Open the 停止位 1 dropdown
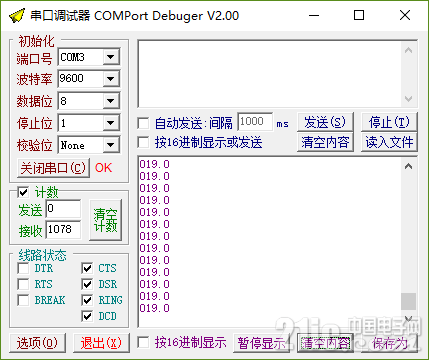Viewport: 429px width, 360px height. [x=111, y=123]
